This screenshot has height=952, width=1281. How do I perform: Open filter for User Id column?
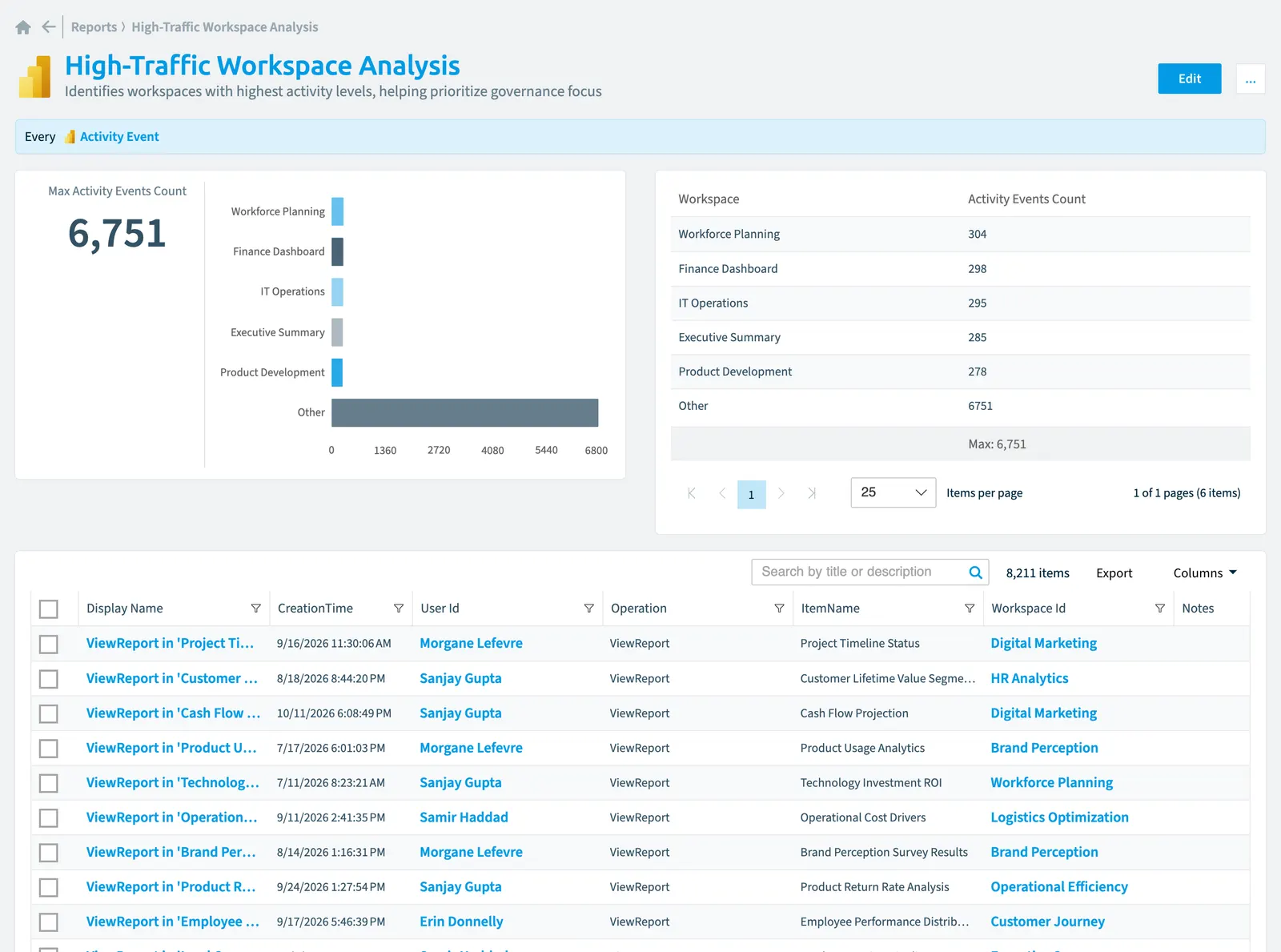coord(588,609)
